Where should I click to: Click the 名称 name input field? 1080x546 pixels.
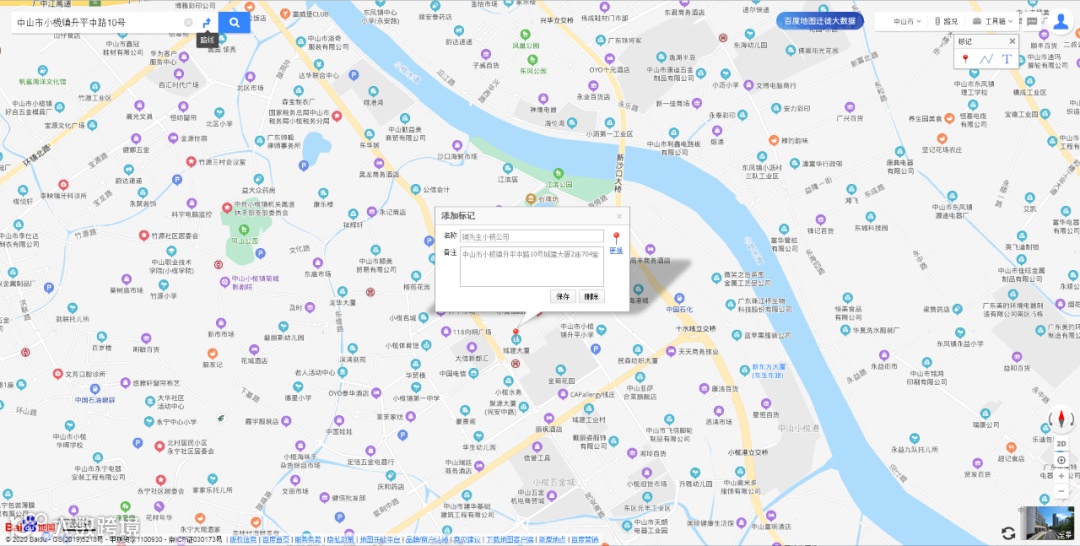(532, 236)
